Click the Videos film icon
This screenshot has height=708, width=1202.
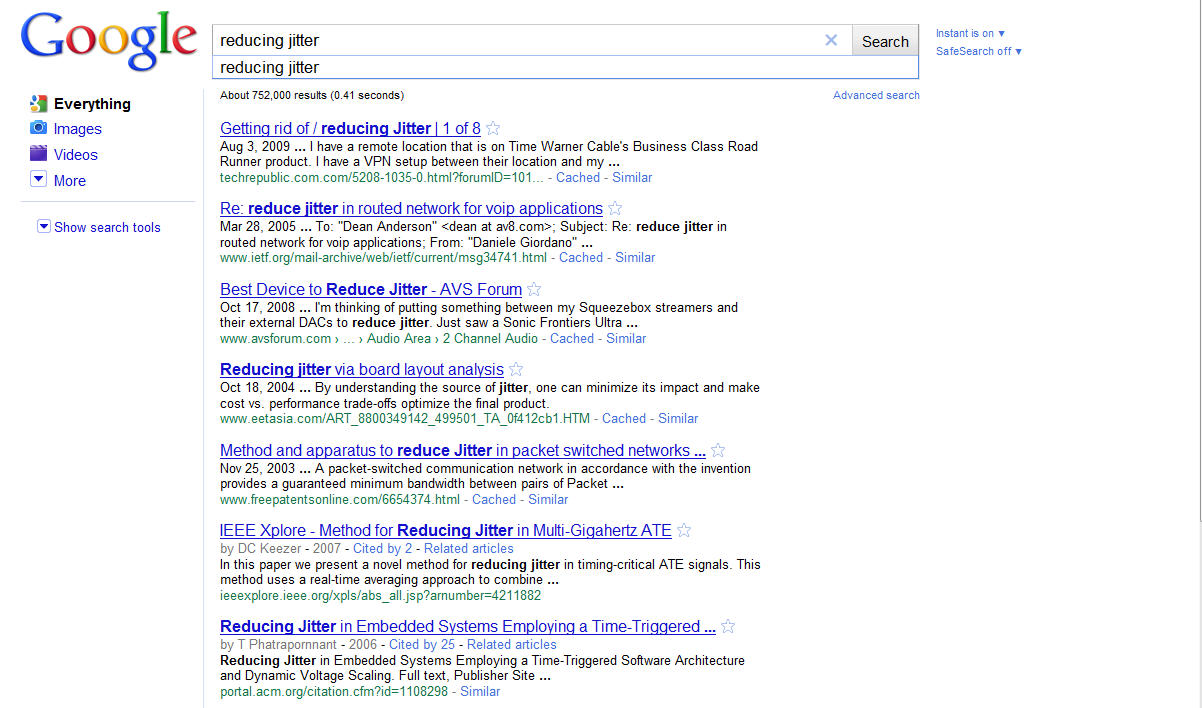[x=38, y=154]
